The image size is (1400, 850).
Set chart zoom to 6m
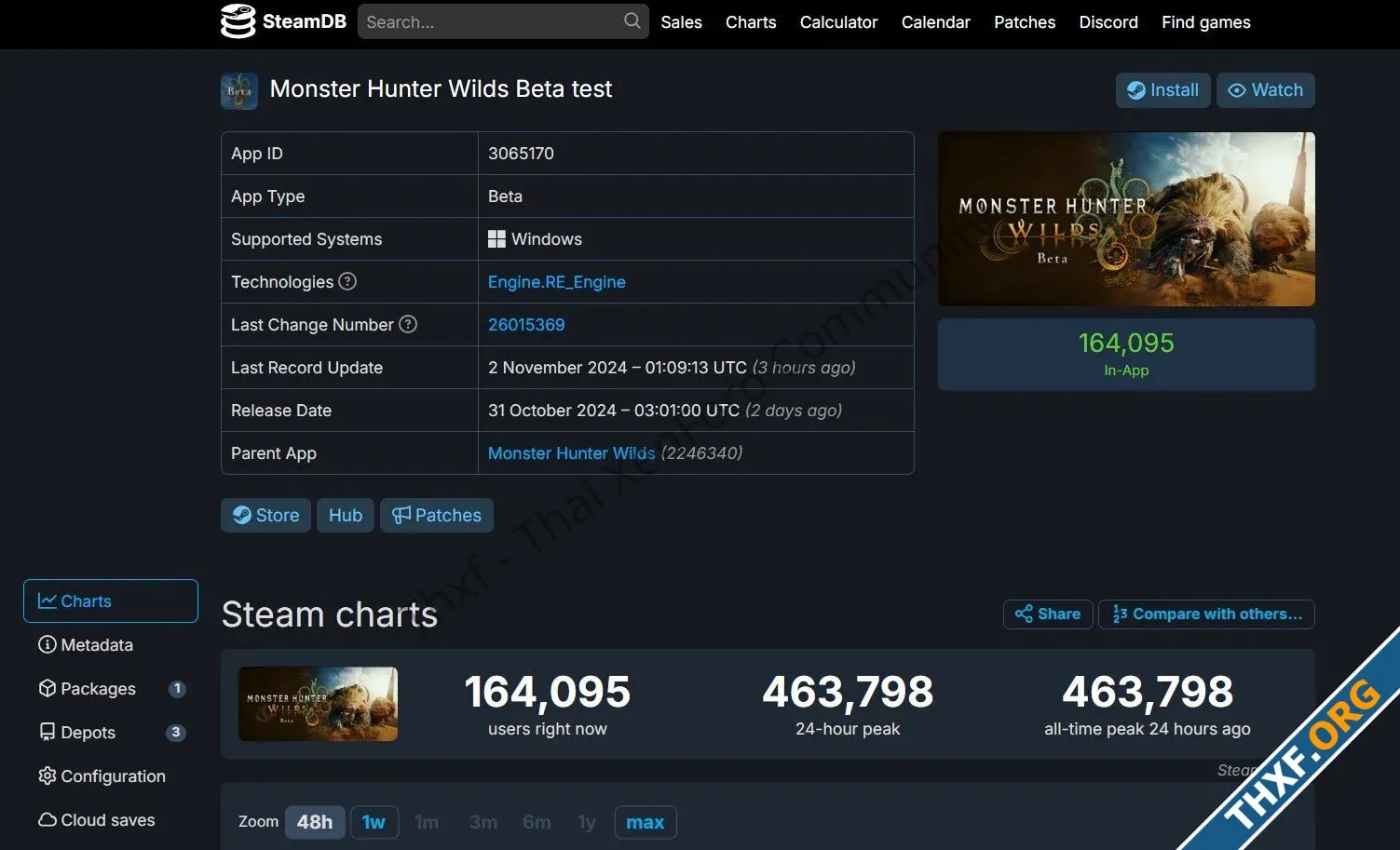click(537, 822)
